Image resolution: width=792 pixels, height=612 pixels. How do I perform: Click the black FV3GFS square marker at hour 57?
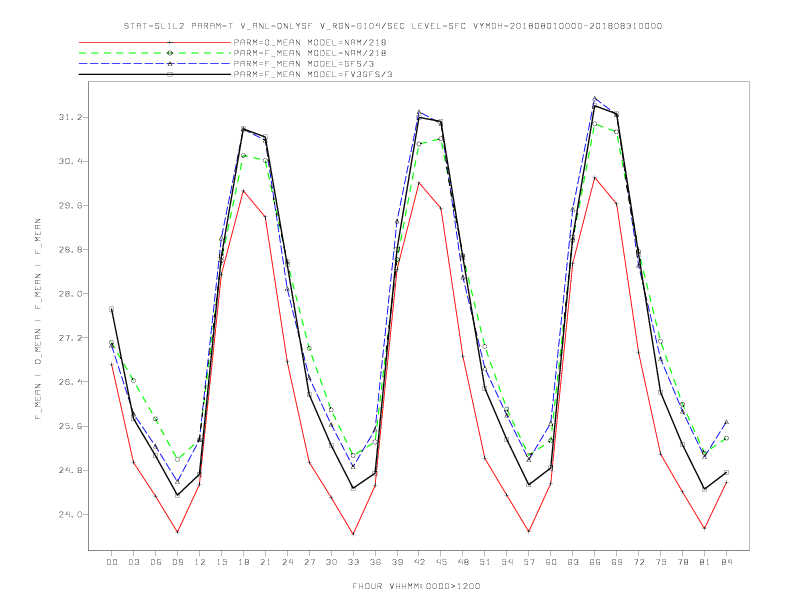click(x=529, y=485)
